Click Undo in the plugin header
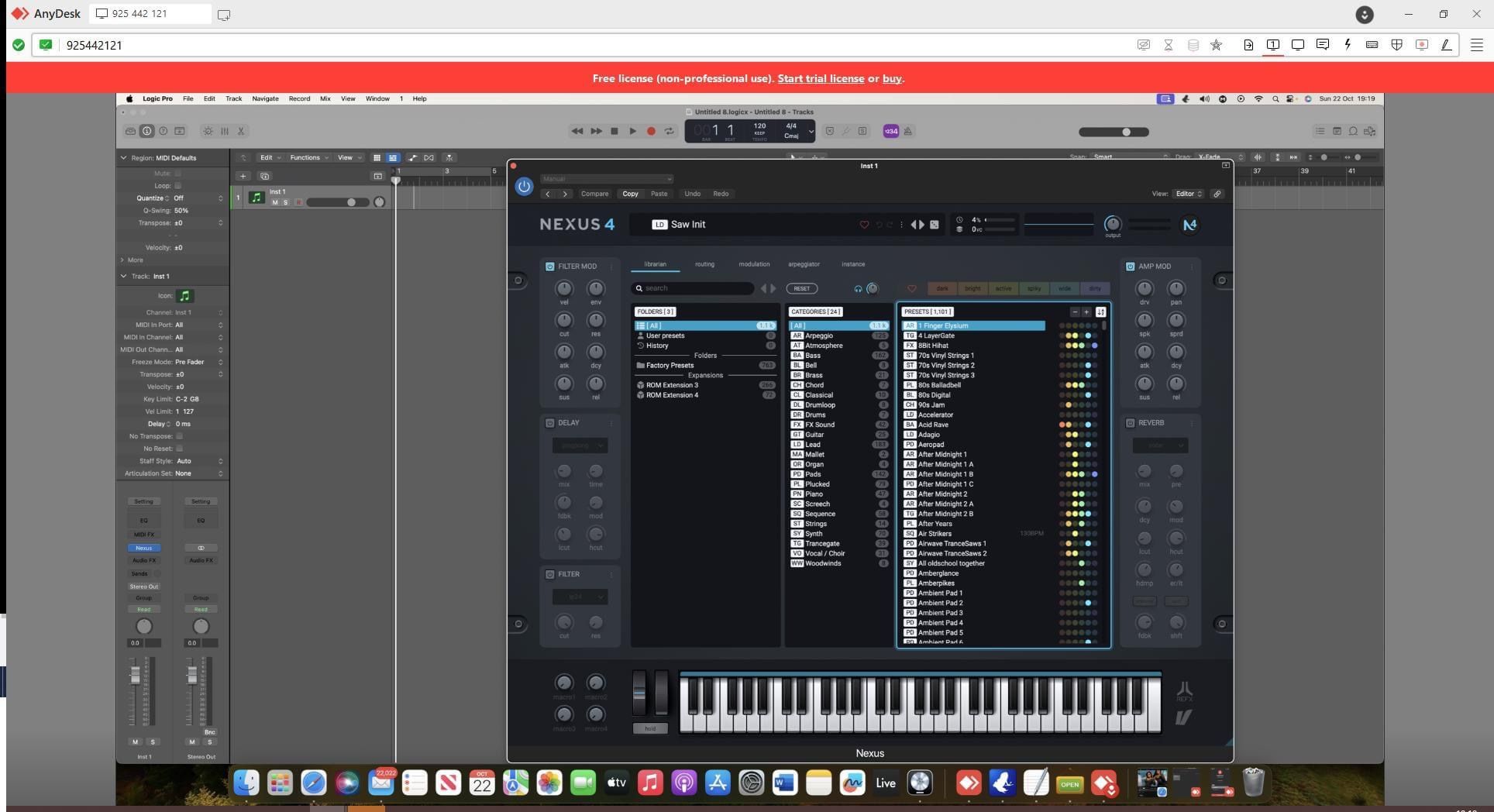The width and height of the screenshot is (1494, 812). [x=693, y=194]
